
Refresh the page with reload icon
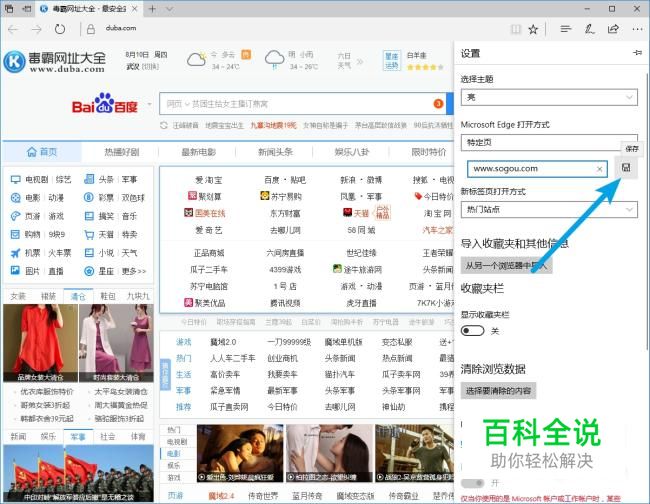pyautogui.click(x=60, y=29)
